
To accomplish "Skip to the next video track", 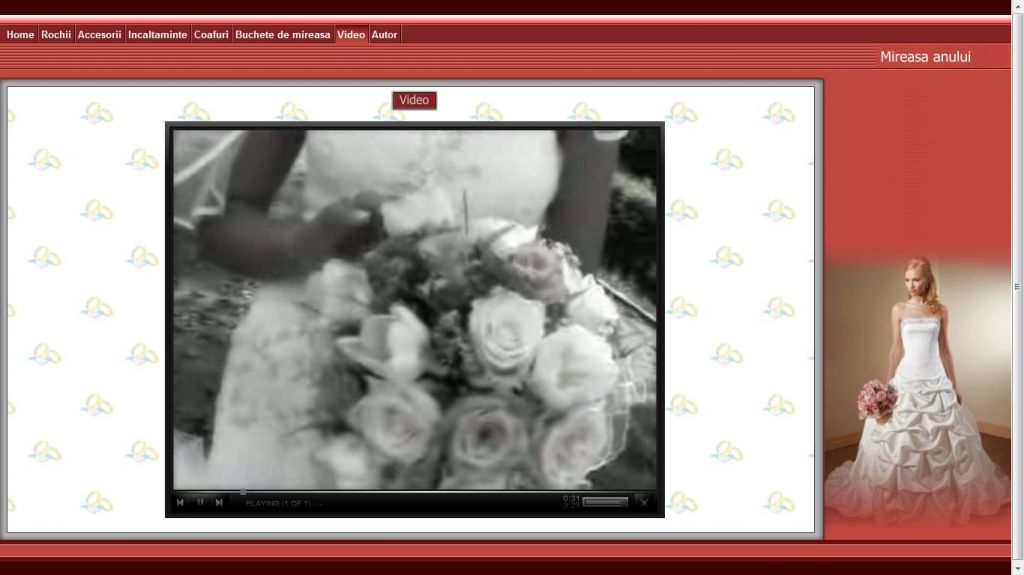I will (219, 502).
